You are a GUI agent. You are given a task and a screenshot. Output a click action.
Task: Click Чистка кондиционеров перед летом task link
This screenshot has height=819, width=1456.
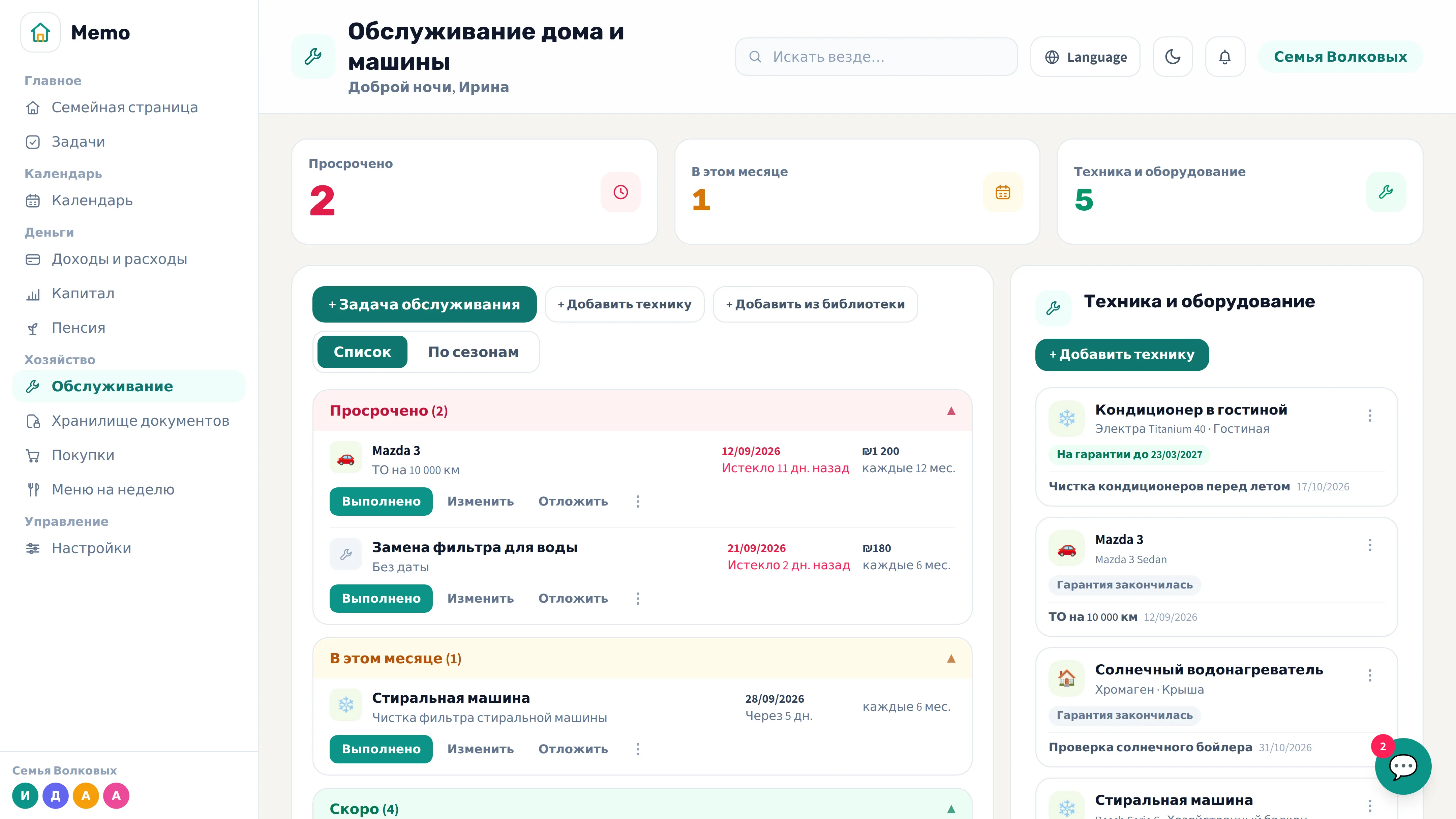tap(1169, 487)
